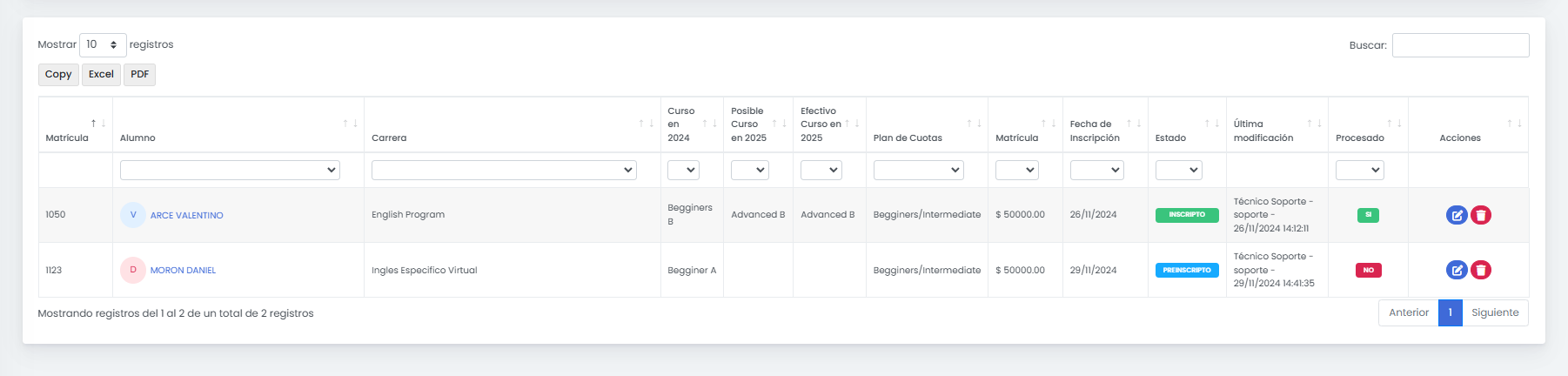Image resolution: width=1568 pixels, height=376 pixels.
Task: Change the records-per-page selector
Action: (103, 44)
